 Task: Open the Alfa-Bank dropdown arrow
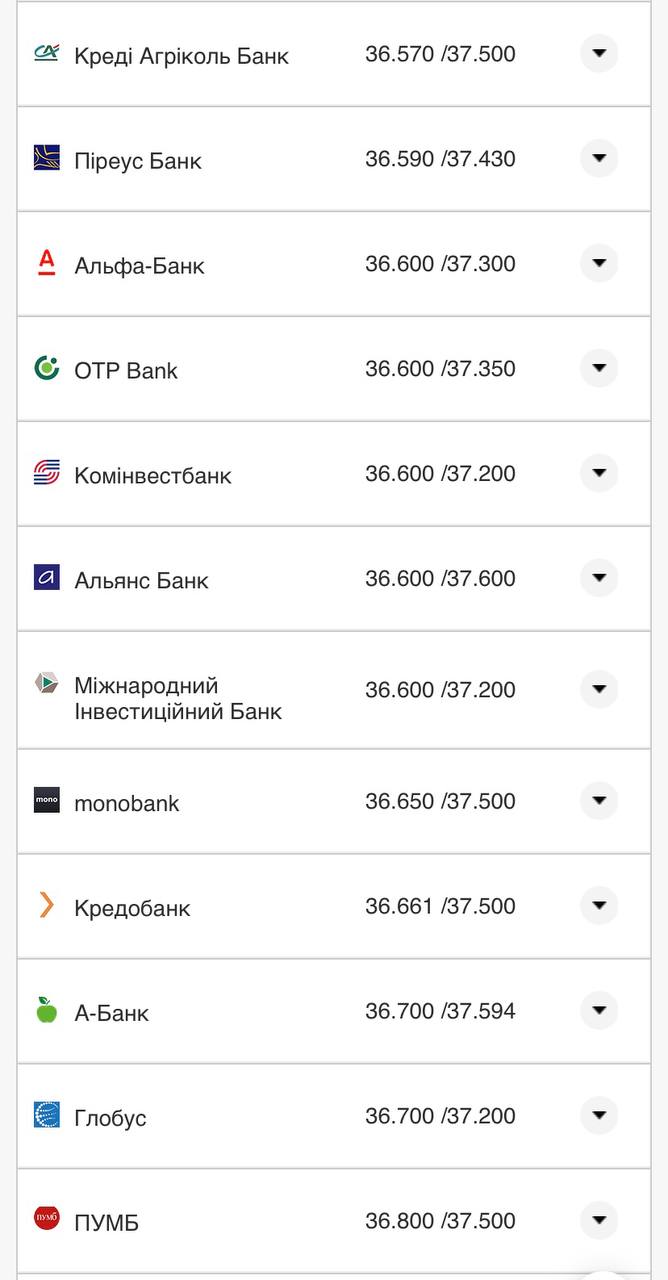pos(598,264)
